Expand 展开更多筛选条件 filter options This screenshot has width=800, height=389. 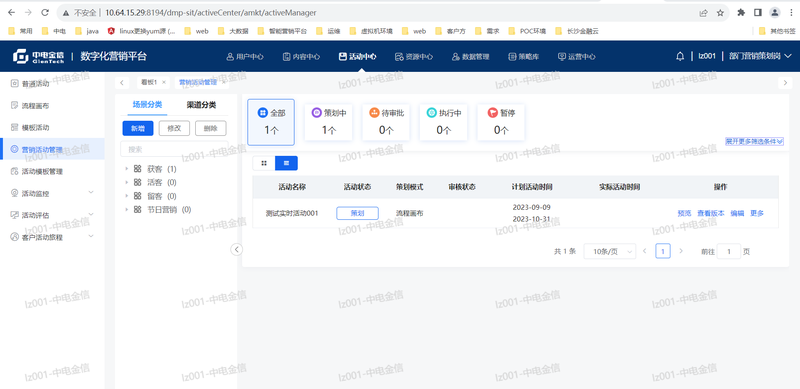755,141
